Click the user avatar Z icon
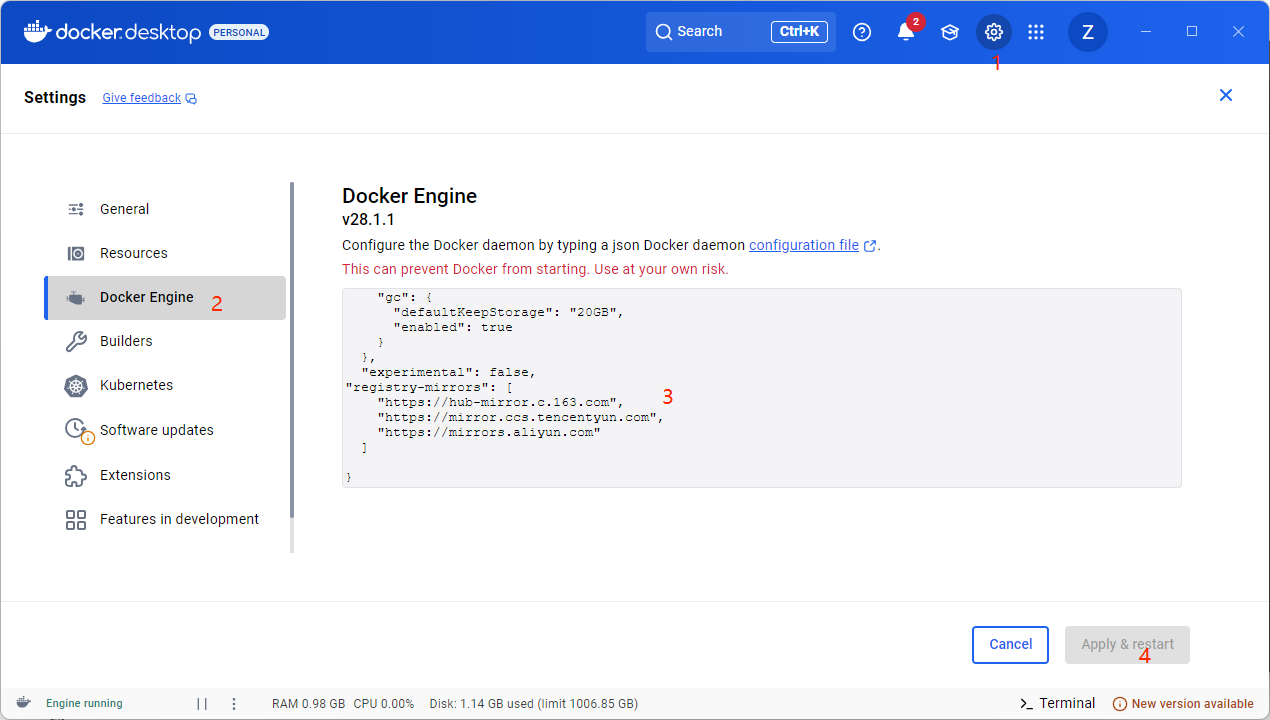 tap(1087, 32)
